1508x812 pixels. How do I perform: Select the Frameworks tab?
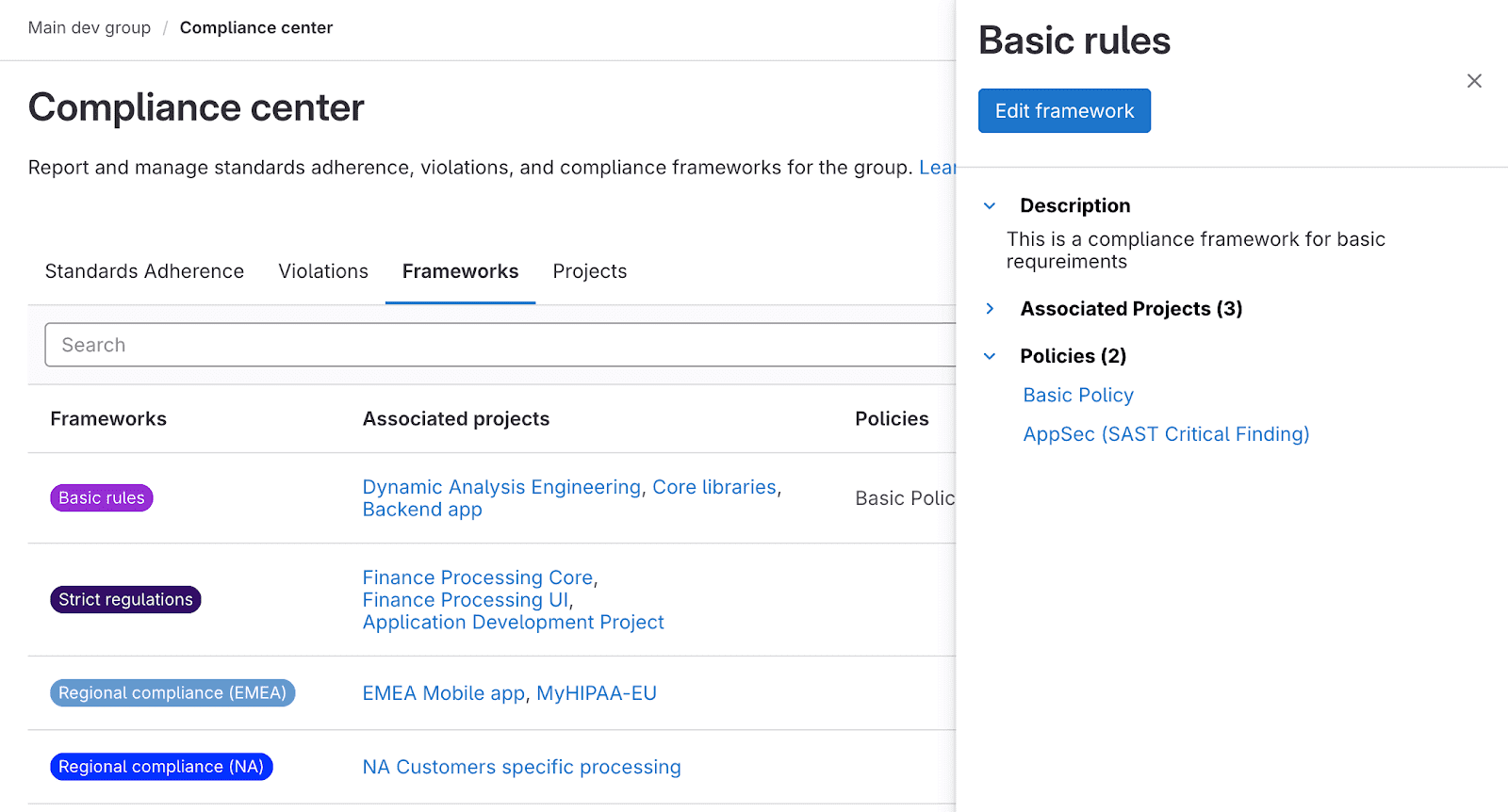[460, 271]
